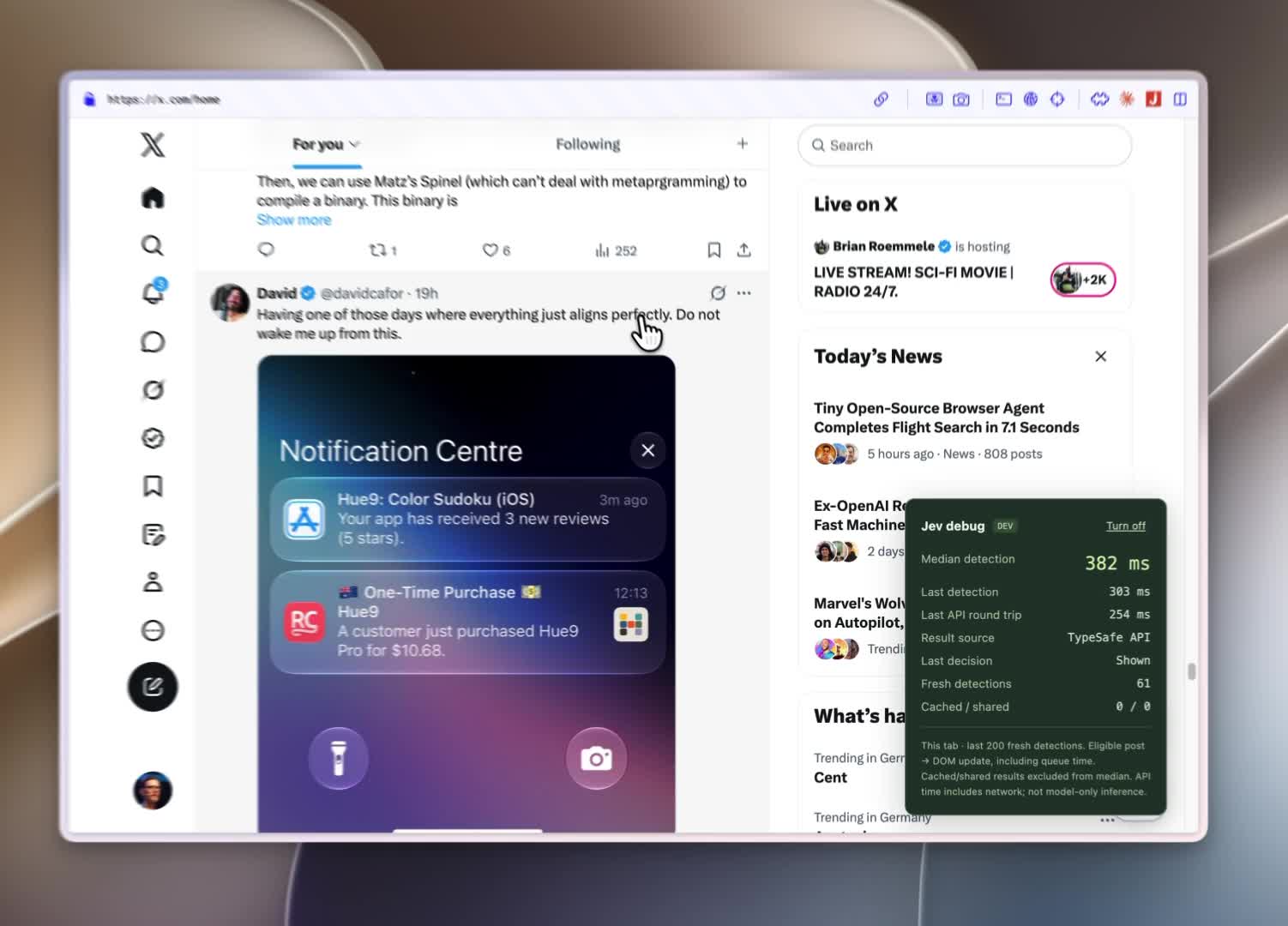Screen dimensions: 1288x926
Task: Toggle the split view icon in toolbar
Action: tap(1180, 99)
